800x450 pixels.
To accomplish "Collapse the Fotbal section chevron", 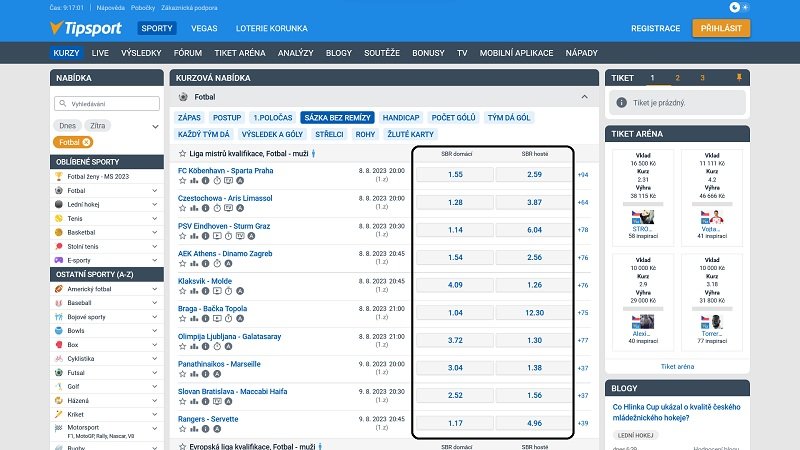I will 584,97.
